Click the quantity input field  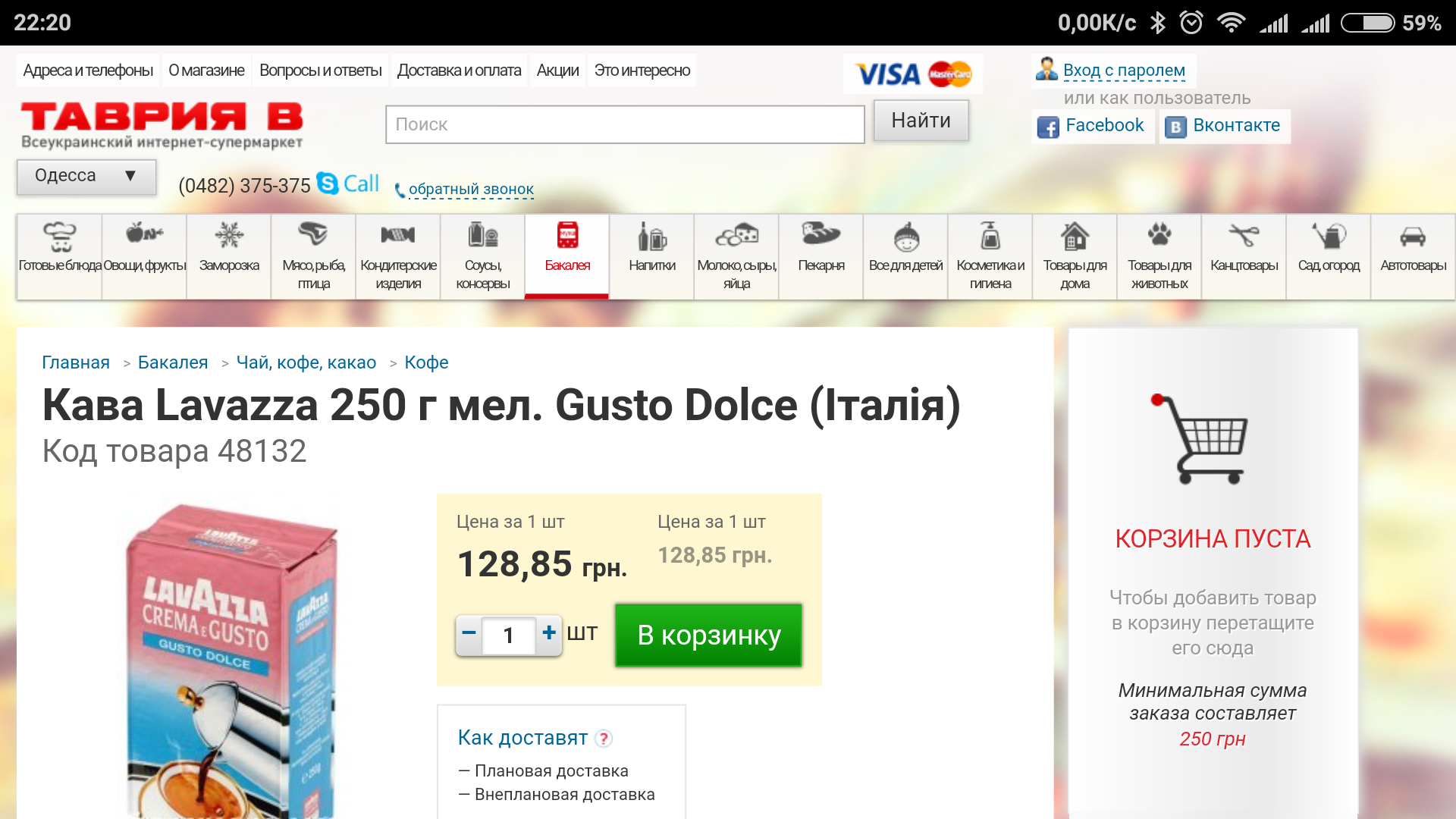pos(509,635)
